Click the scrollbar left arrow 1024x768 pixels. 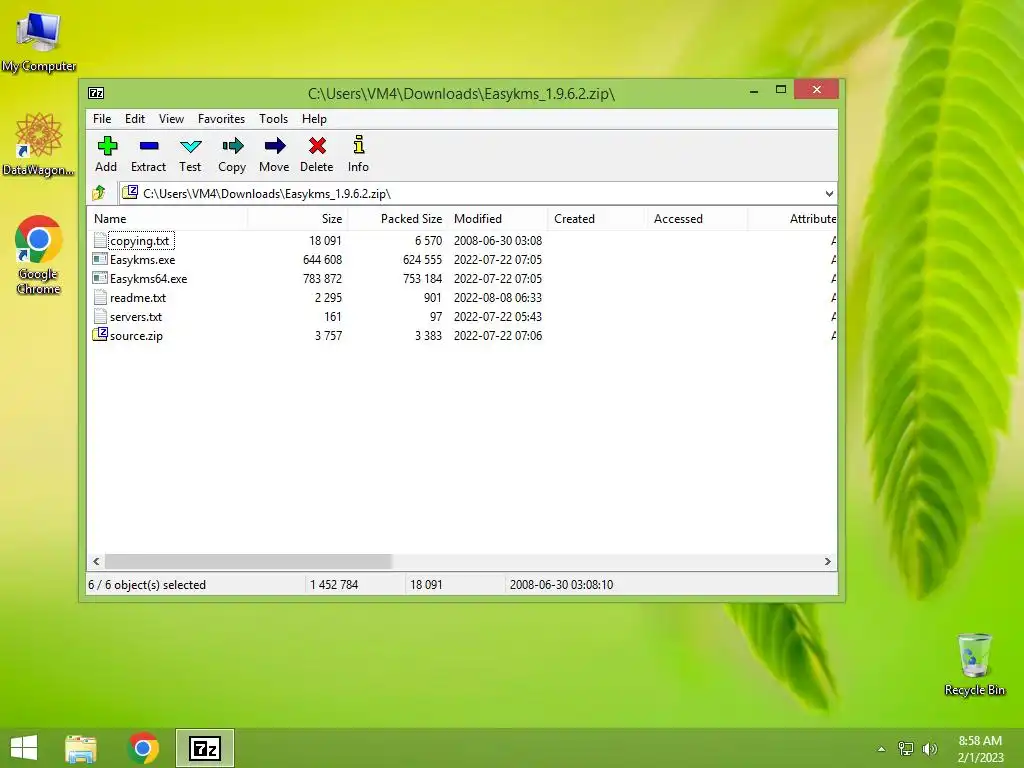[x=97, y=562]
